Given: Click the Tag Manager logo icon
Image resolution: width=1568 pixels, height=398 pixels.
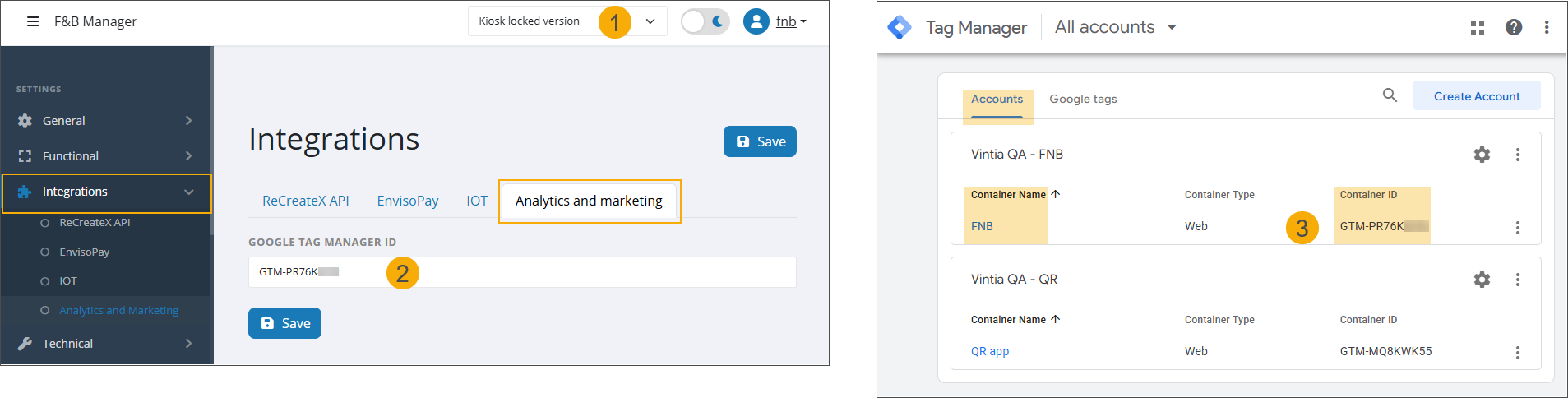Looking at the screenshot, I should (x=900, y=27).
